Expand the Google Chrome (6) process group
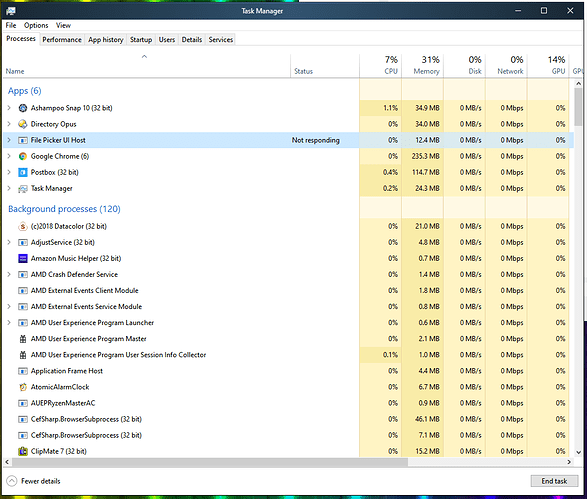 [x=9, y=156]
